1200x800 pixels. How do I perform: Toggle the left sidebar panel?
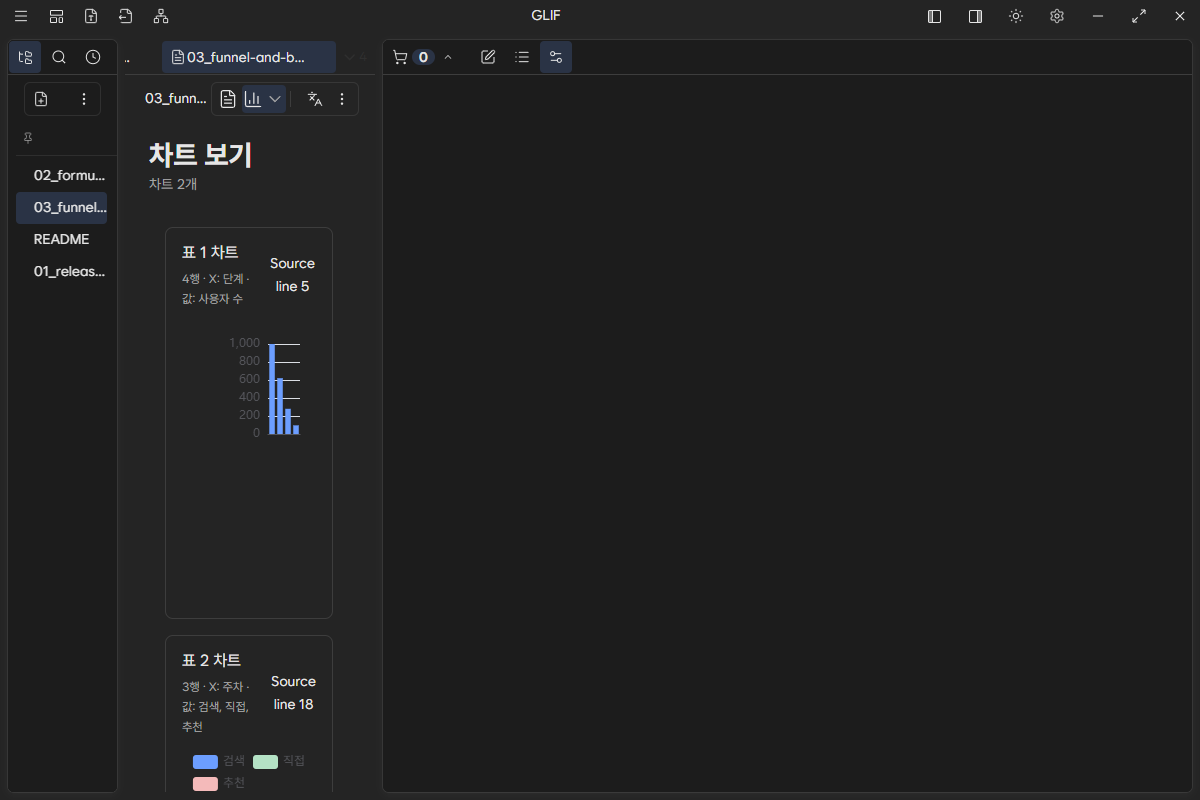935,16
